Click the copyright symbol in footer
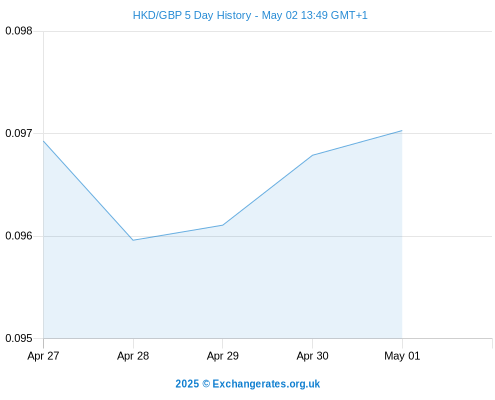Screen dimensions: 495x400 click(x=206, y=384)
